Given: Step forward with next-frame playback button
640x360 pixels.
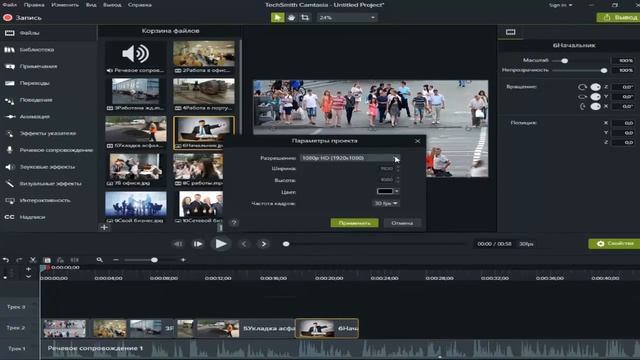Looking at the screenshot, I should pos(198,244).
